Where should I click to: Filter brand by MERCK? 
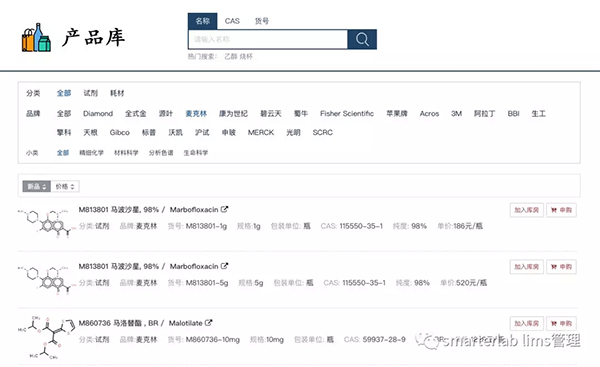[x=261, y=132]
